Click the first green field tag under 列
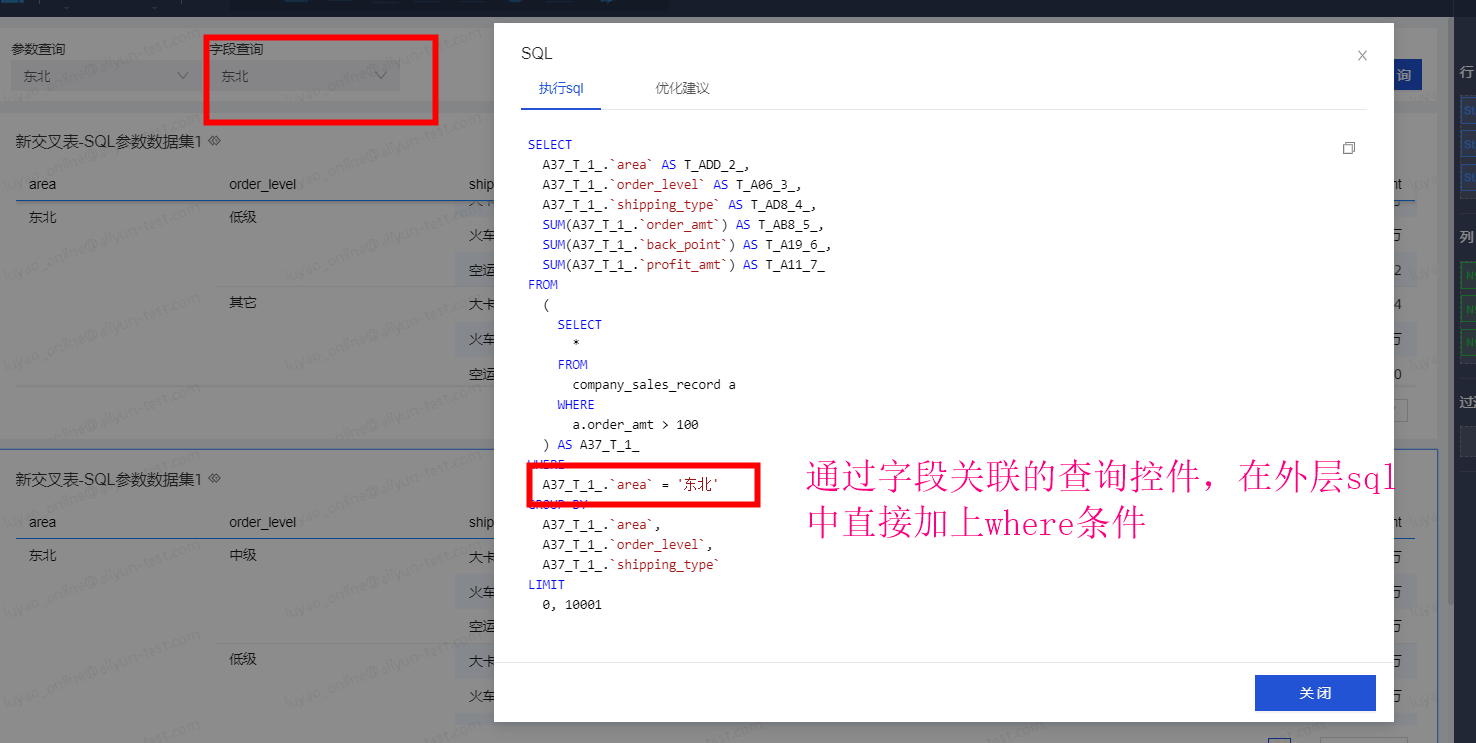The width and height of the screenshot is (1476, 743). (1468, 274)
